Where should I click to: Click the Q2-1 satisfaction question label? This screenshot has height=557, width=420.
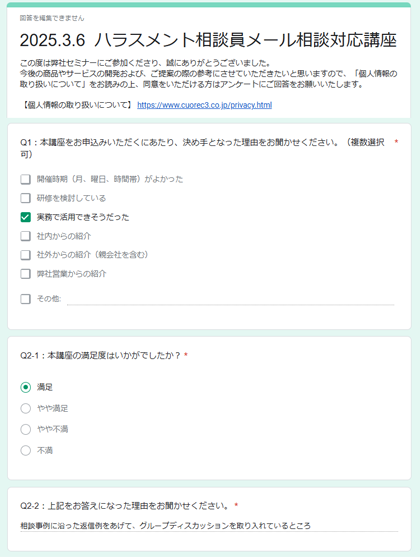101,355
